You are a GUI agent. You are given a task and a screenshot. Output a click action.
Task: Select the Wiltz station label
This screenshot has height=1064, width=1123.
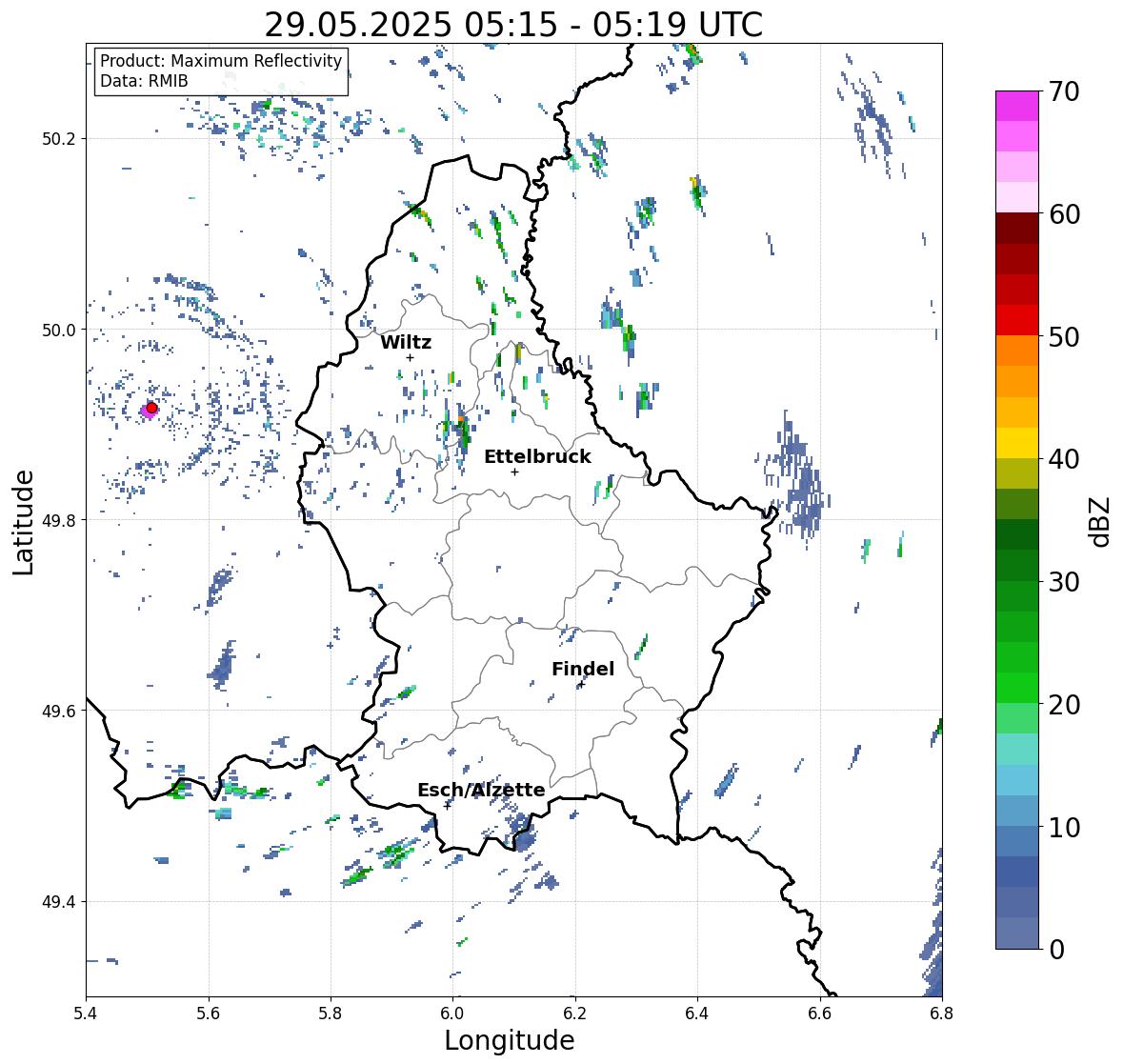pos(406,342)
